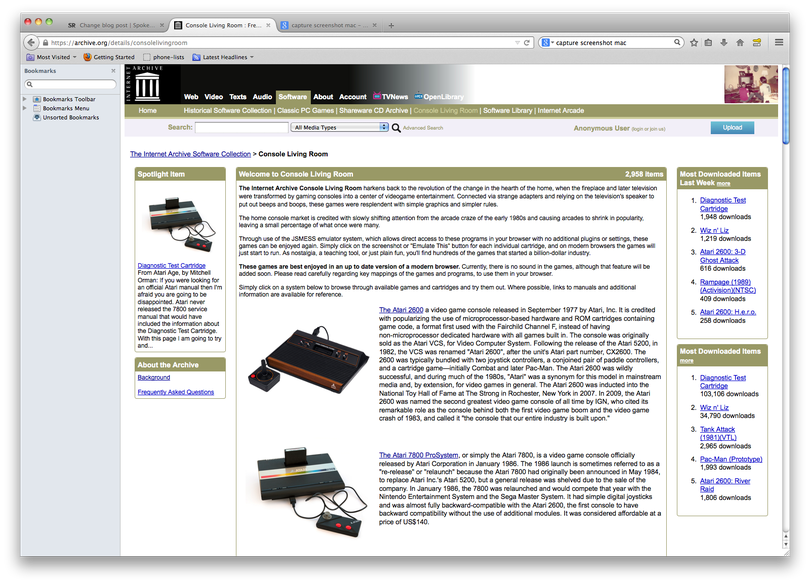Open the Internet Arcade link

click(x=560, y=111)
